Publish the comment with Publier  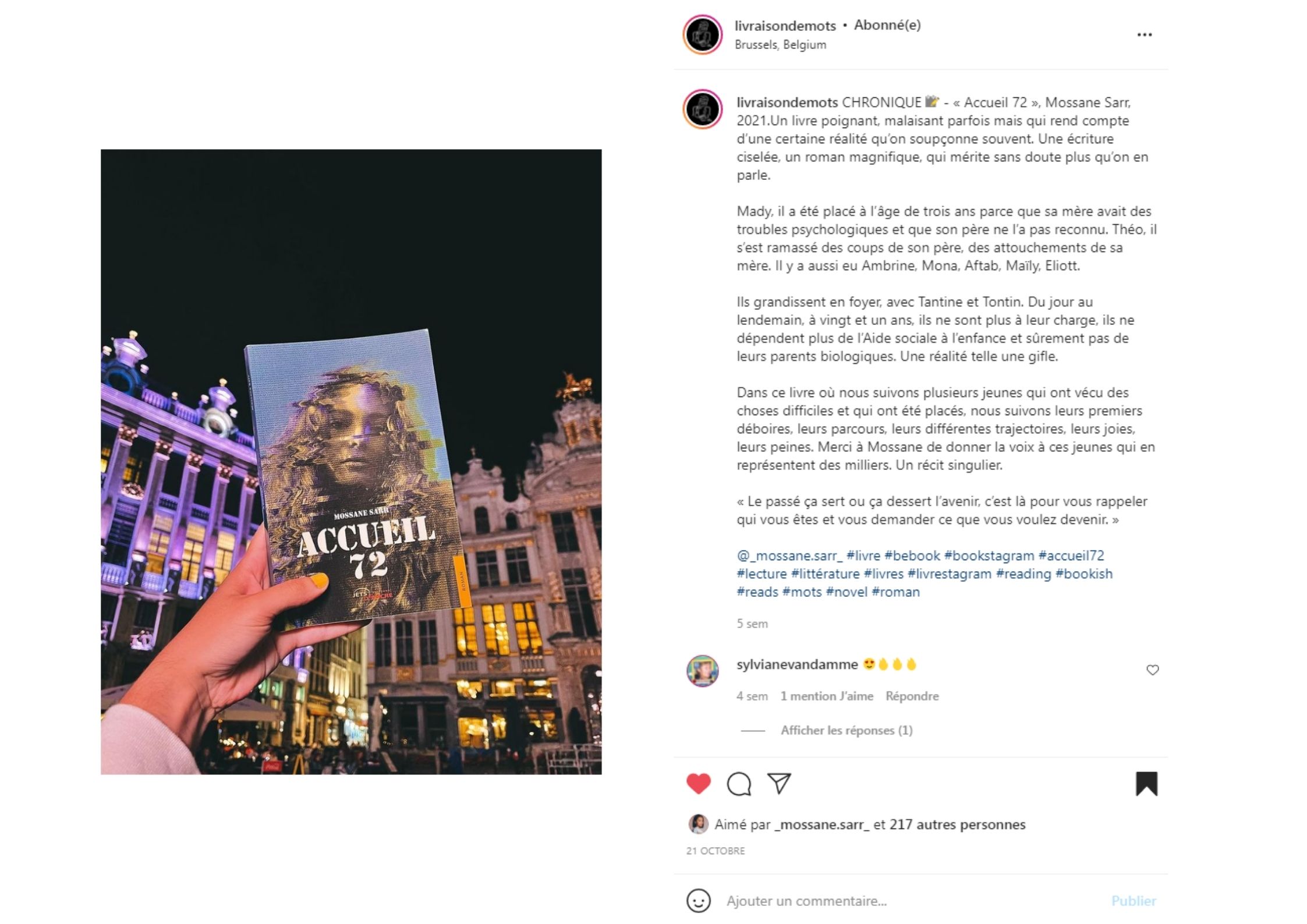click(x=1133, y=901)
